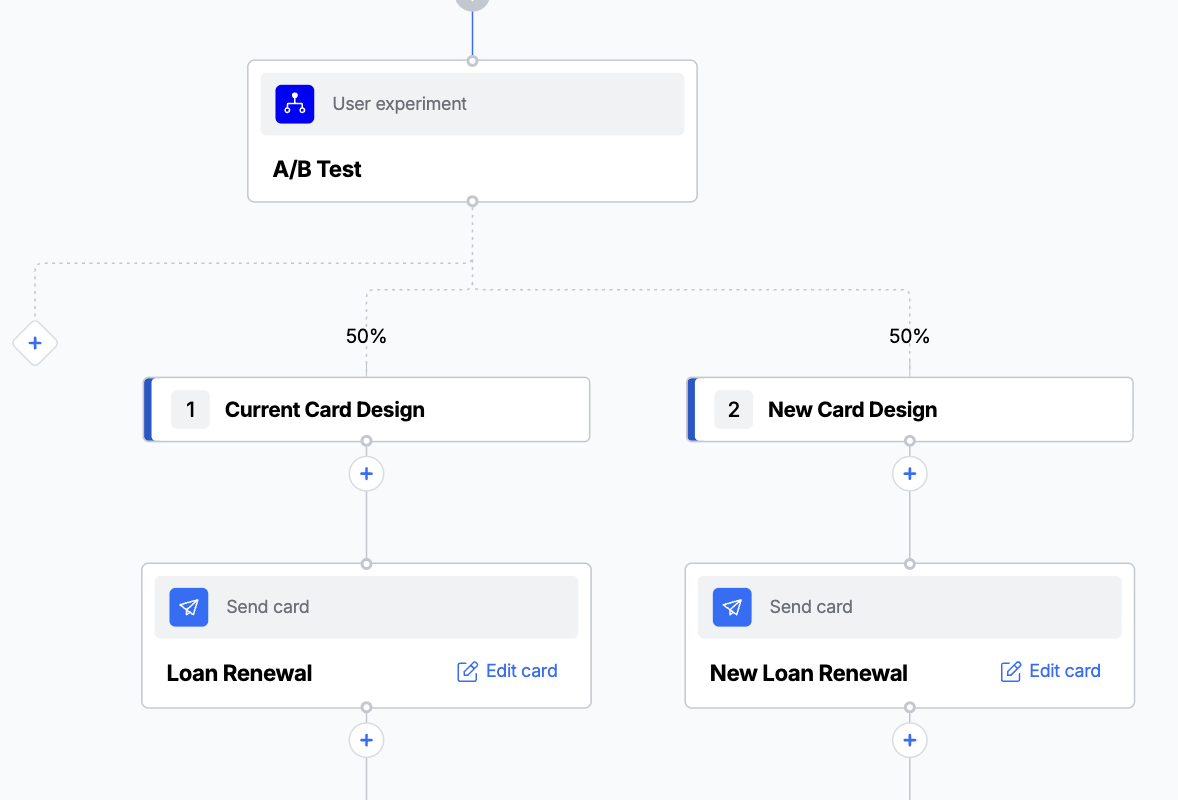
Task: Add a step below Current Card Design
Action: click(366, 473)
